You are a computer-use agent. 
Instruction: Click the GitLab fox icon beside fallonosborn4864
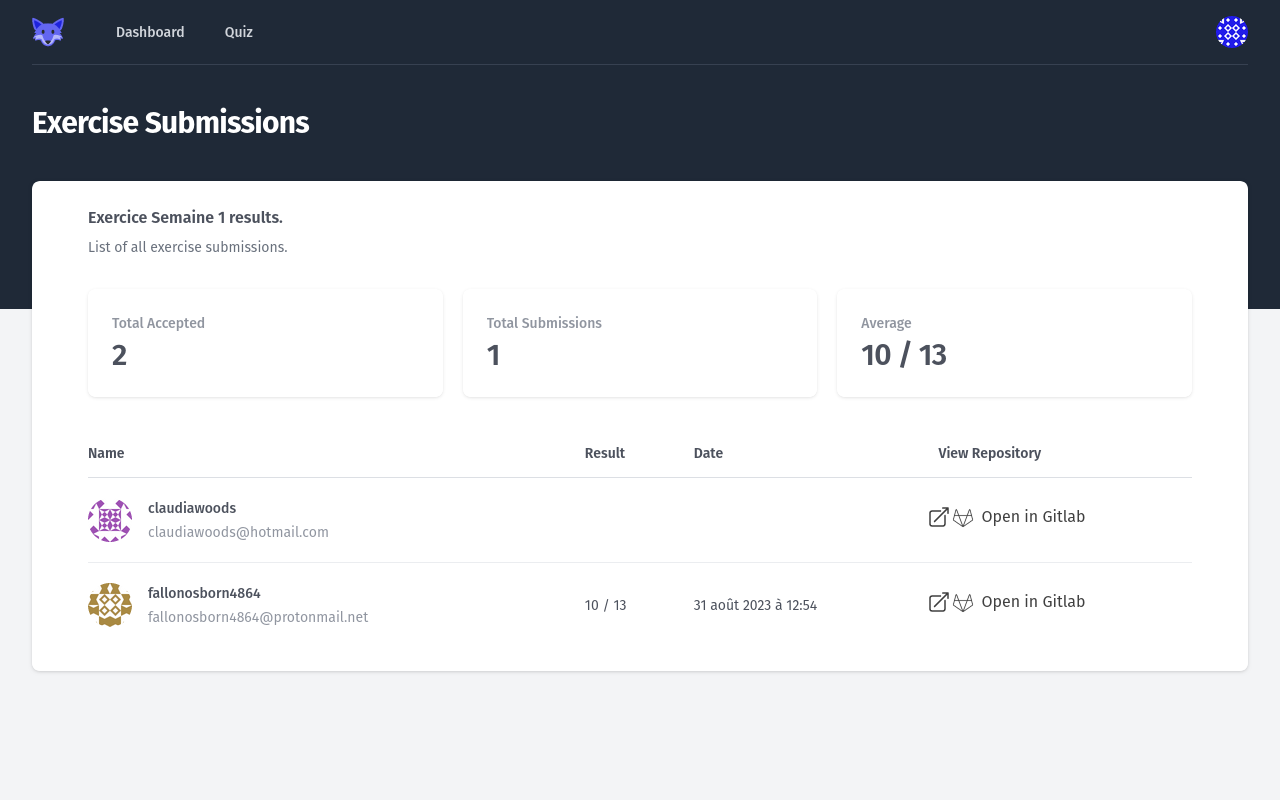(963, 602)
